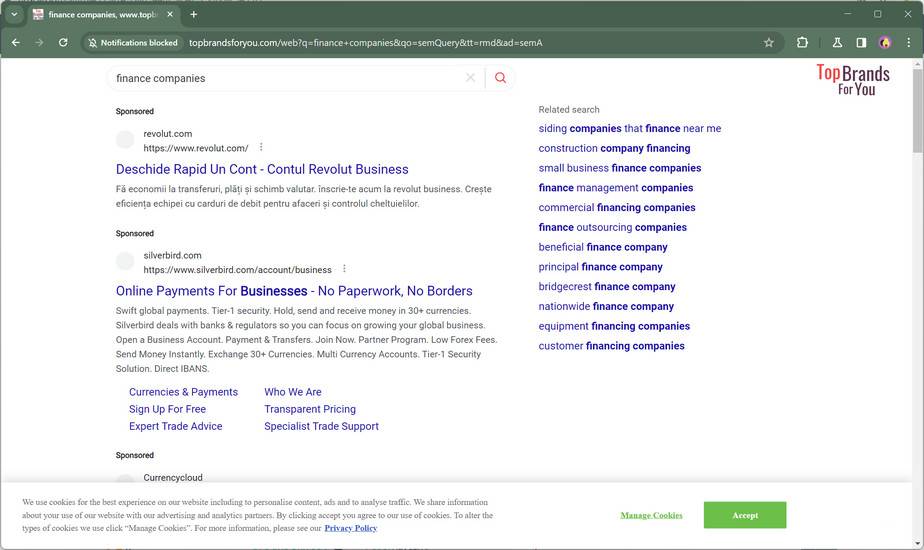The width and height of the screenshot is (924, 550).
Task: Open a new browser tab
Action: [x=194, y=15]
